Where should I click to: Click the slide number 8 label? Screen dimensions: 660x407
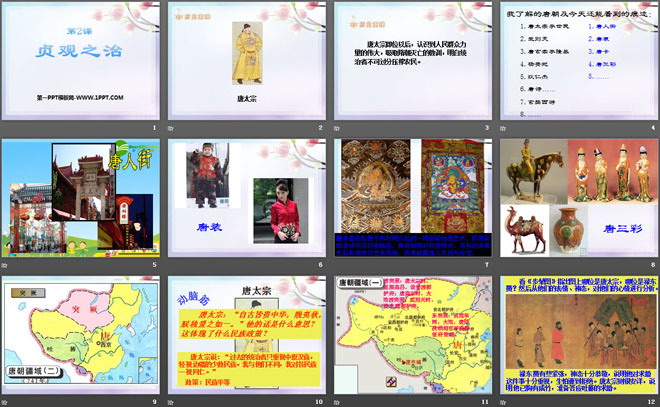(653, 265)
